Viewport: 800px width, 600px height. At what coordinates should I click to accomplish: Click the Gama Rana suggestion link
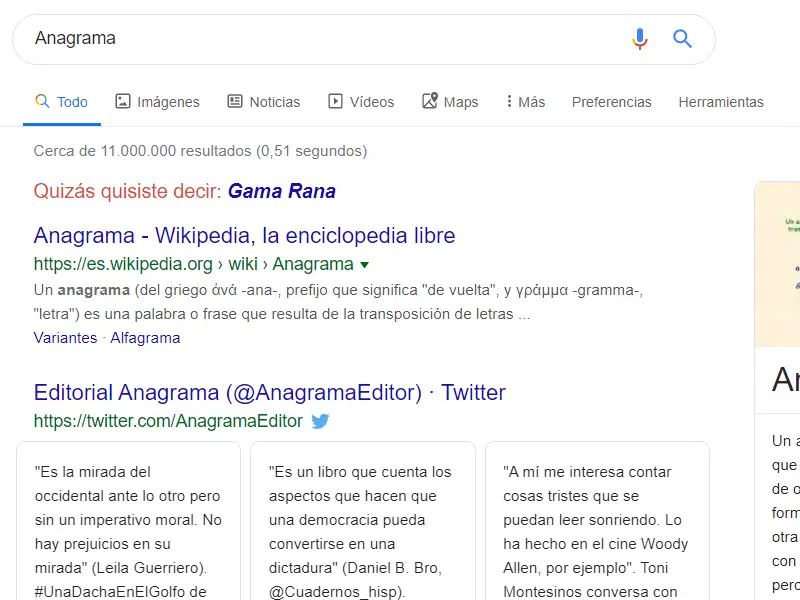coord(282,191)
